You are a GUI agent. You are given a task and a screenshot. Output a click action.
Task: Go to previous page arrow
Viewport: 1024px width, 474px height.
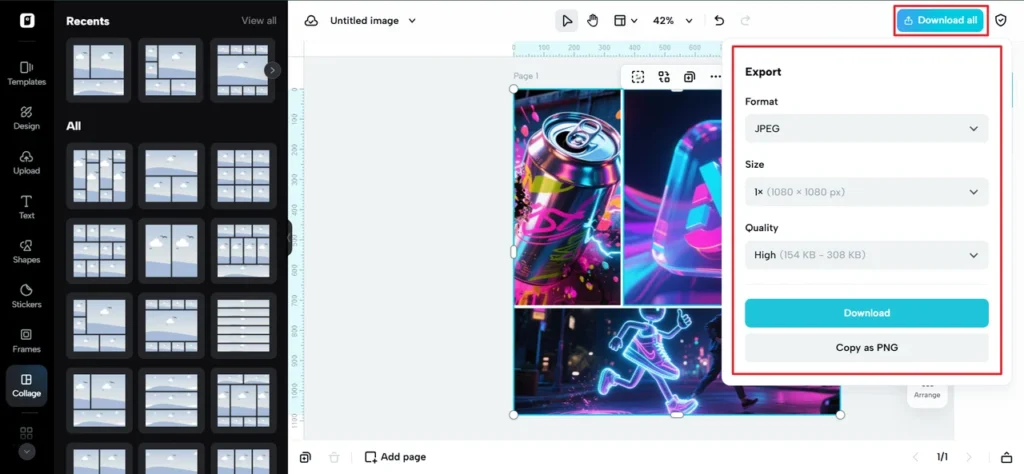click(x=916, y=457)
